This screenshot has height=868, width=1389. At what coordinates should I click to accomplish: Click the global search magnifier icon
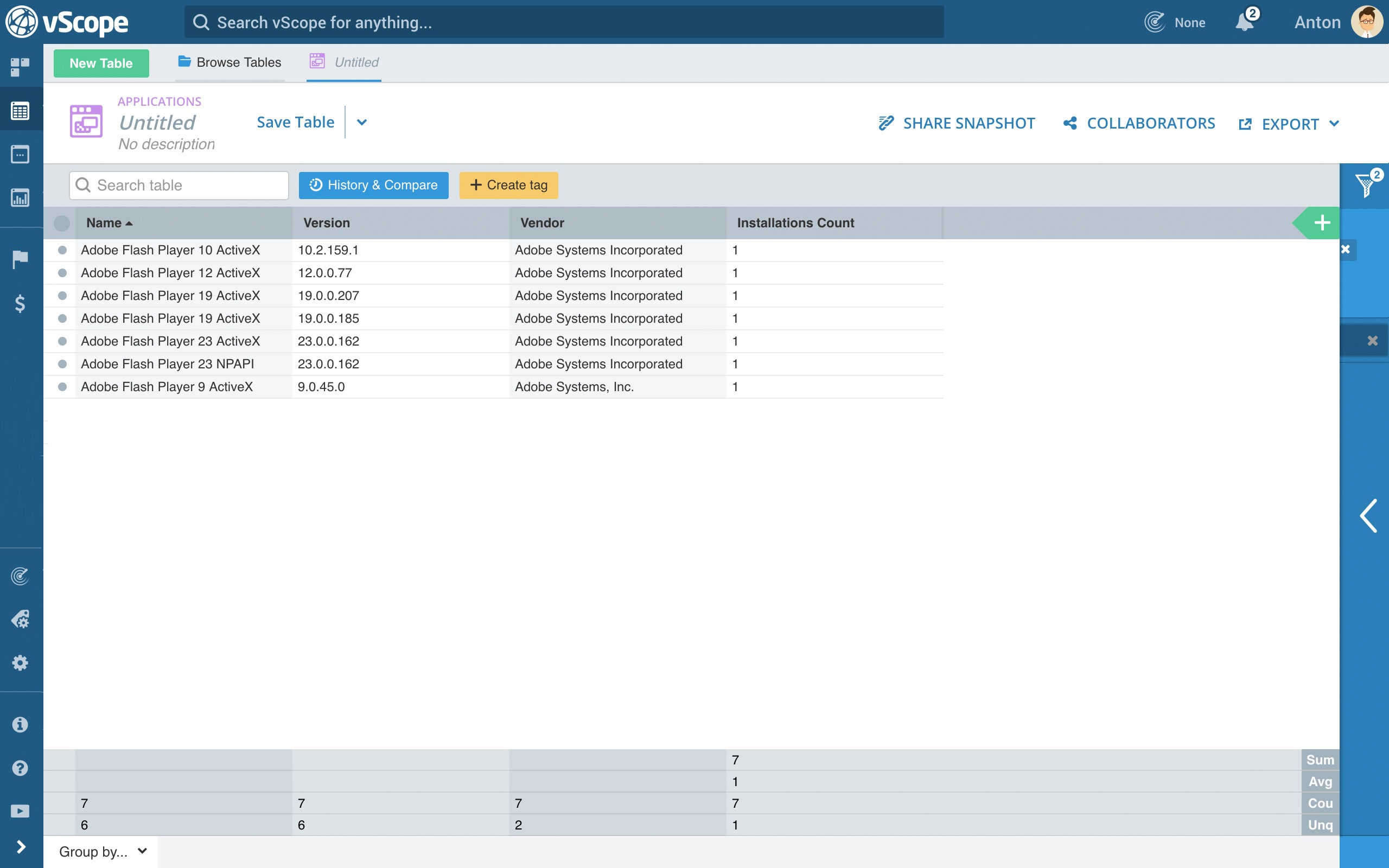pyautogui.click(x=201, y=22)
